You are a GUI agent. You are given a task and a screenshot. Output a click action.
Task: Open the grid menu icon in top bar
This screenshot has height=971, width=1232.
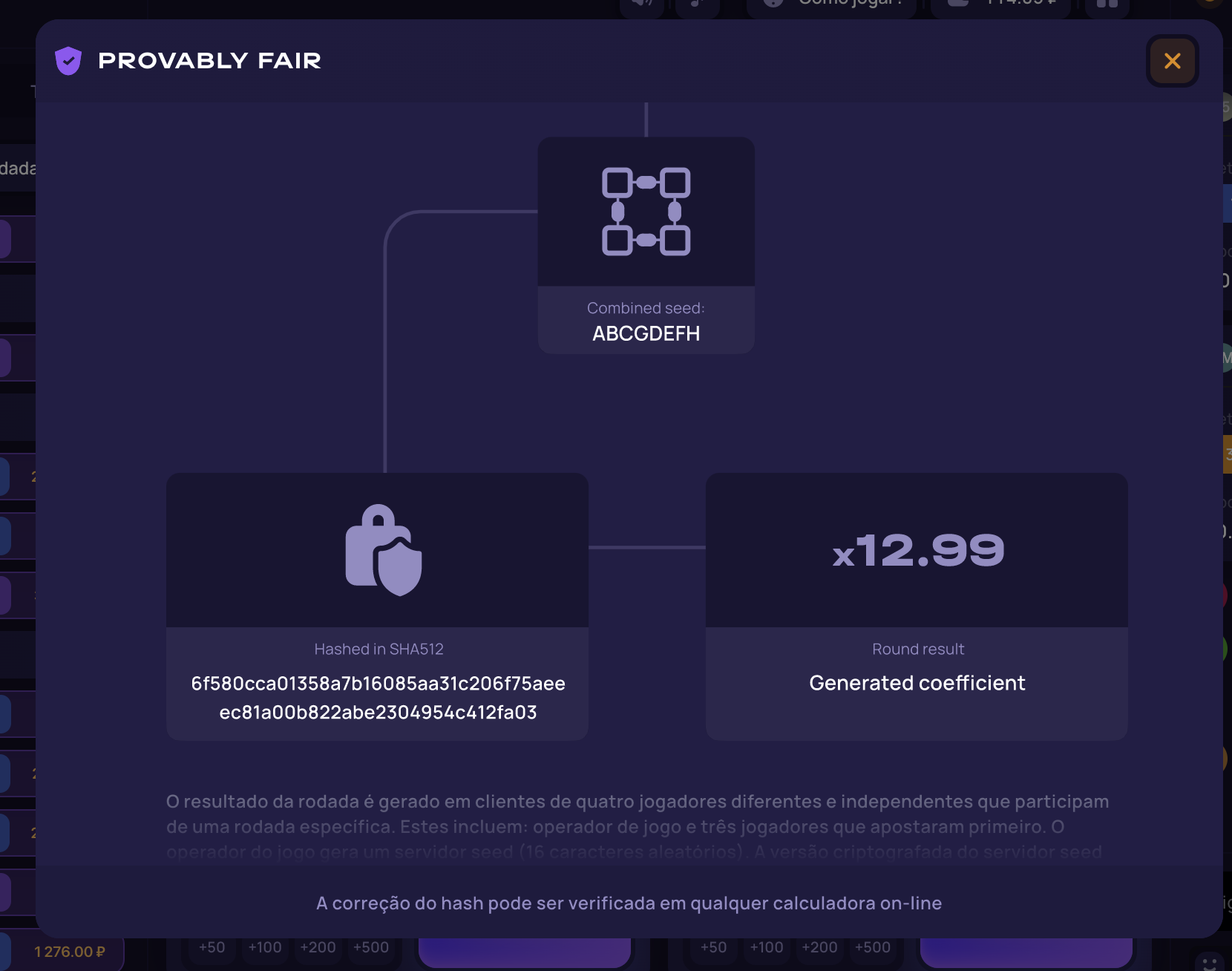click(1107, 4)
